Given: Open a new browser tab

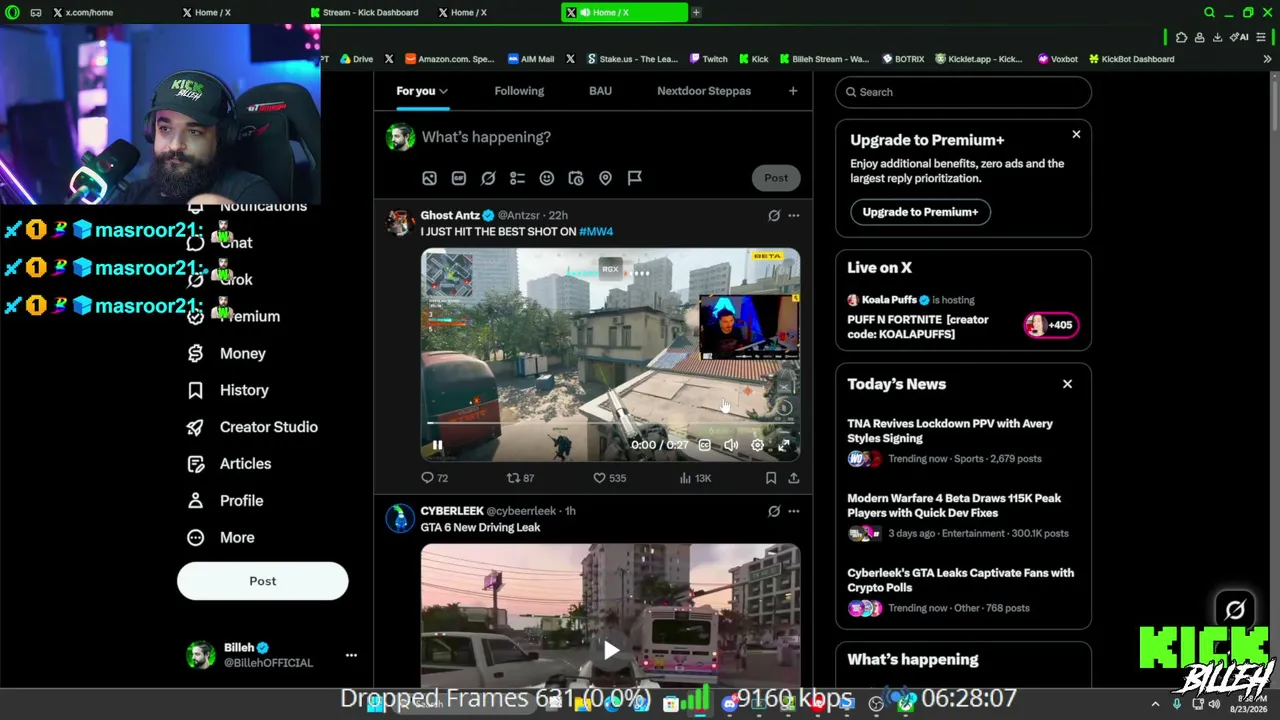Looking at the screenshot, I should point(696,13).
